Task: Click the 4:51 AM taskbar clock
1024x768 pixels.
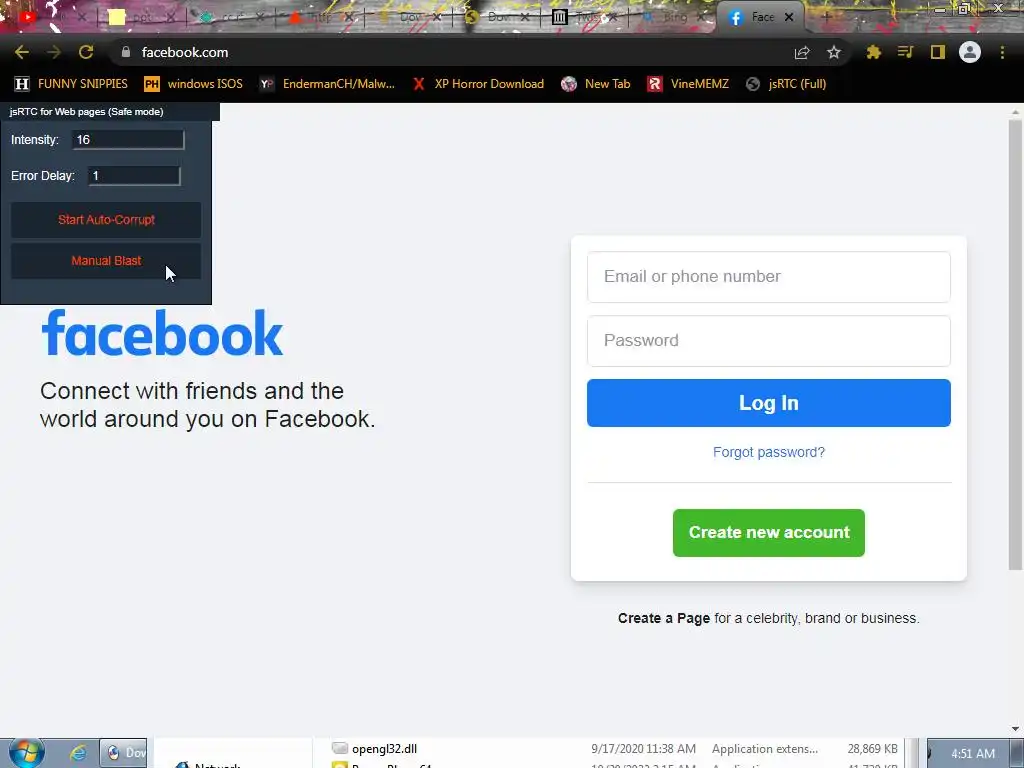Action: 972,754
